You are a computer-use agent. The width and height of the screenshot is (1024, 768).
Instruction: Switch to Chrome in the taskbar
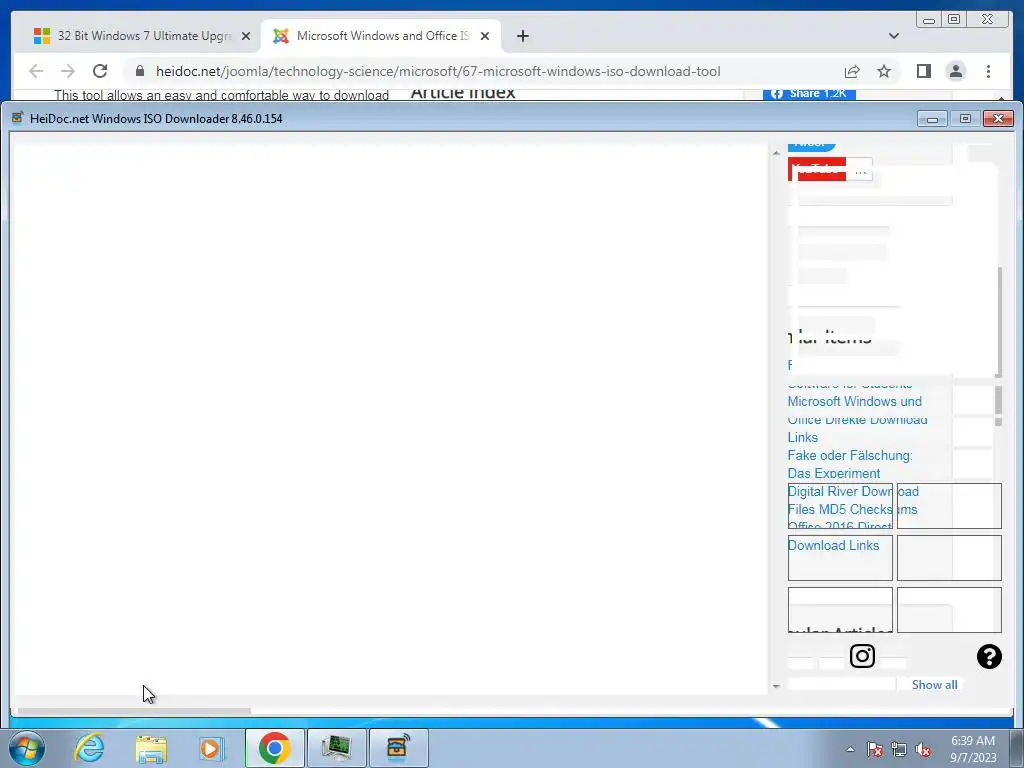pyautogui.click(x=274, y=748)
